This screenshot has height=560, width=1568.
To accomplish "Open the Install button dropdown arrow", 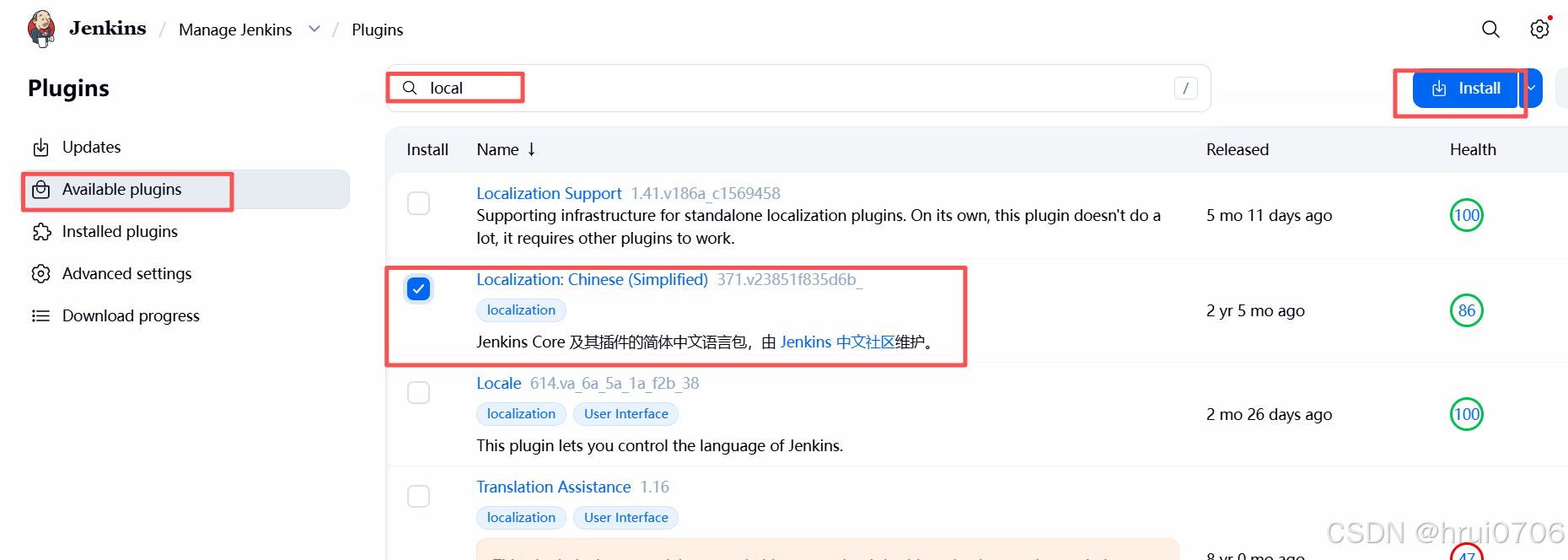I will pos(1531,88).
